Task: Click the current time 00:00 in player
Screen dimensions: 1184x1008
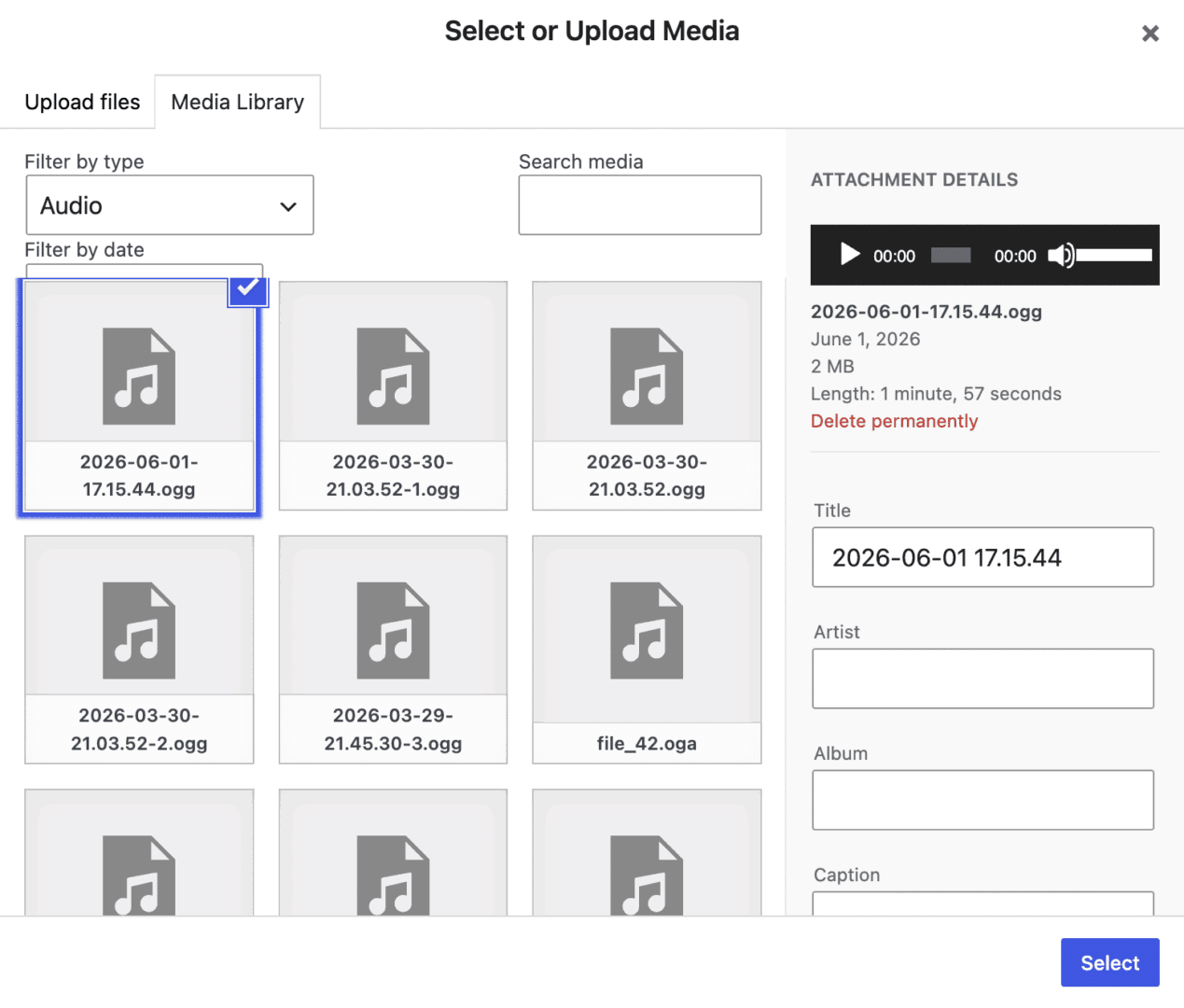Action: 894,256
